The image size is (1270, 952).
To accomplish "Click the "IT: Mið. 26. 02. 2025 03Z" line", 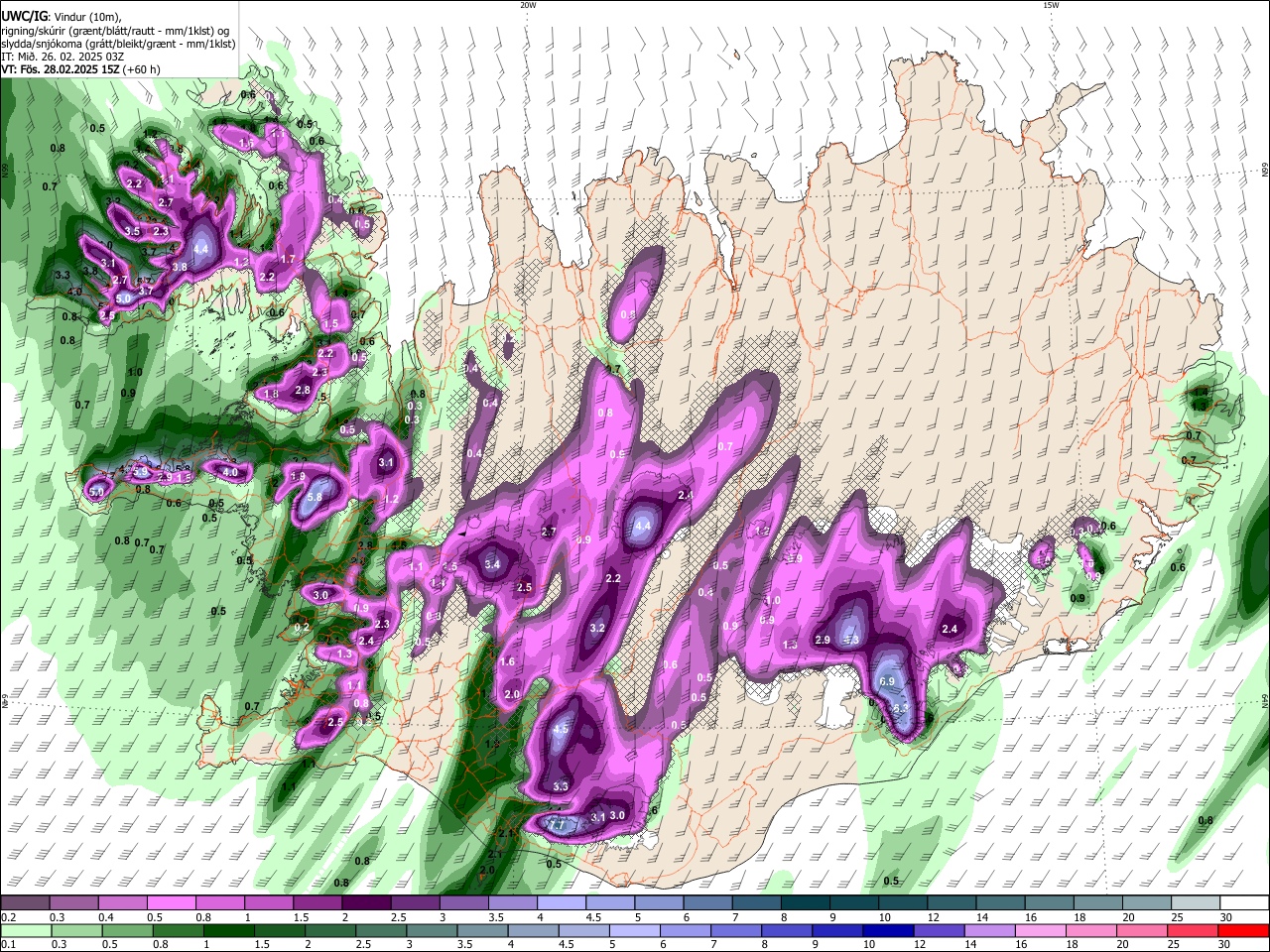I will [63, 57].
